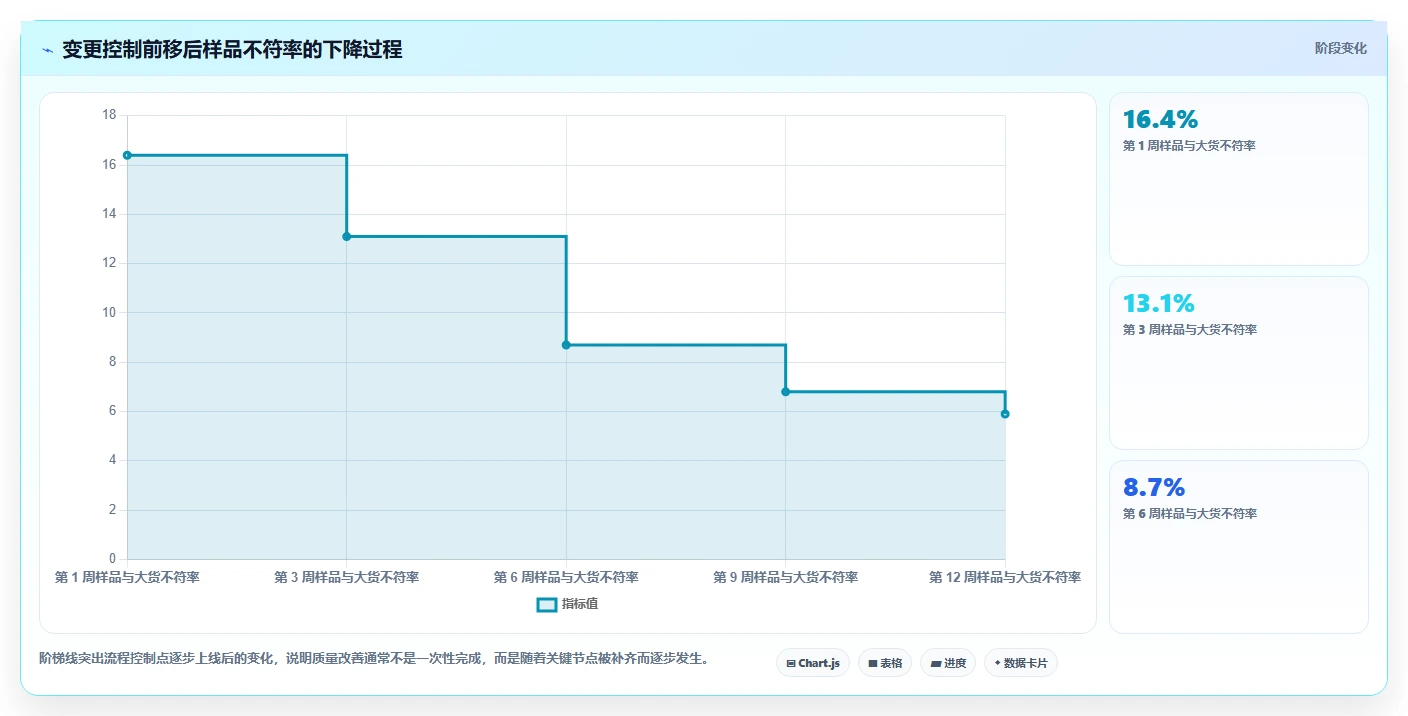
Task: Click the x-axis label 第 12 周样品与大货不符率
Action: 1005,578
